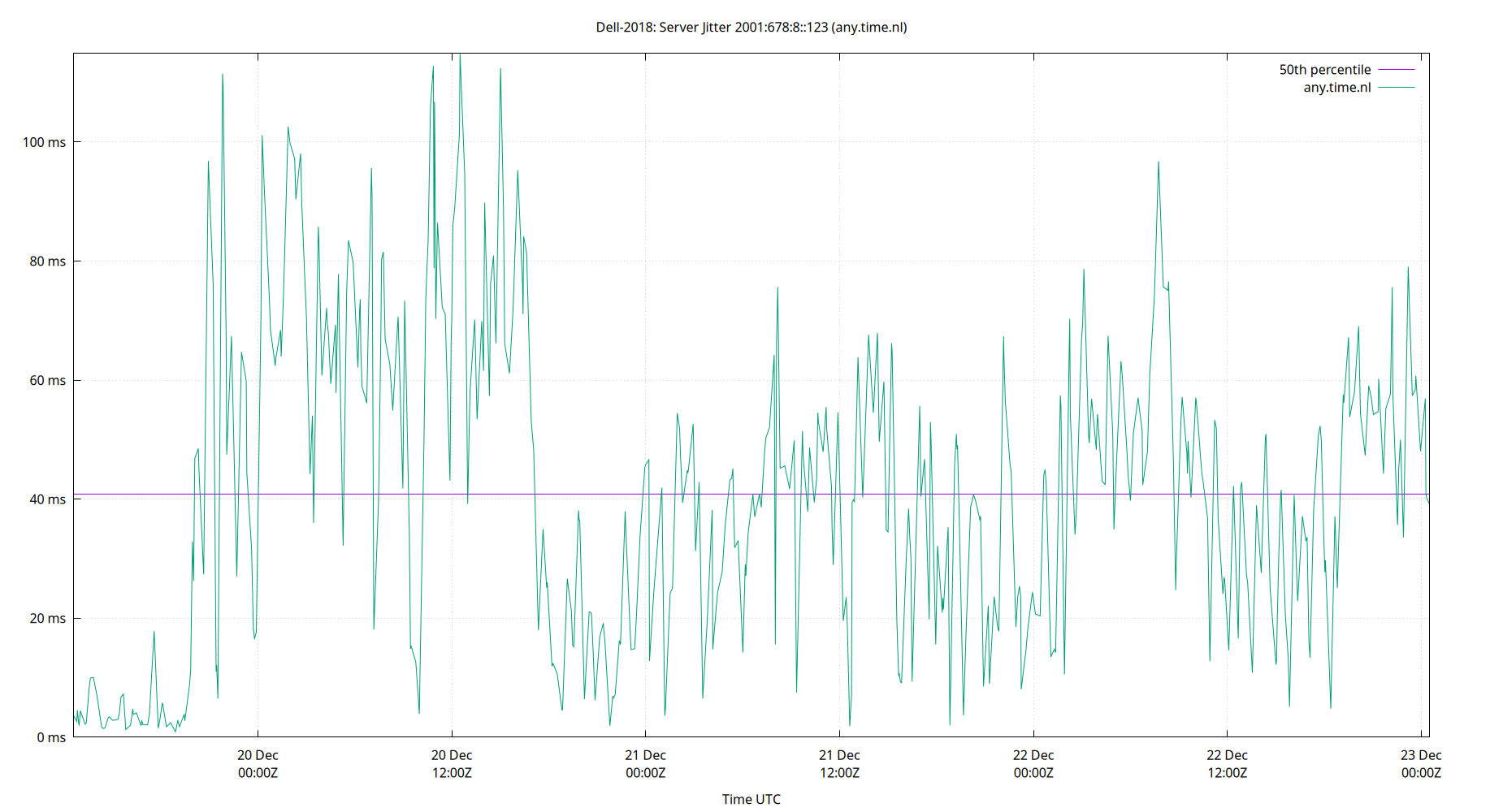Click the 20 Dec 00:00Z x-axis label
The height and width of the screenshot is (812, 1503).
258,763
